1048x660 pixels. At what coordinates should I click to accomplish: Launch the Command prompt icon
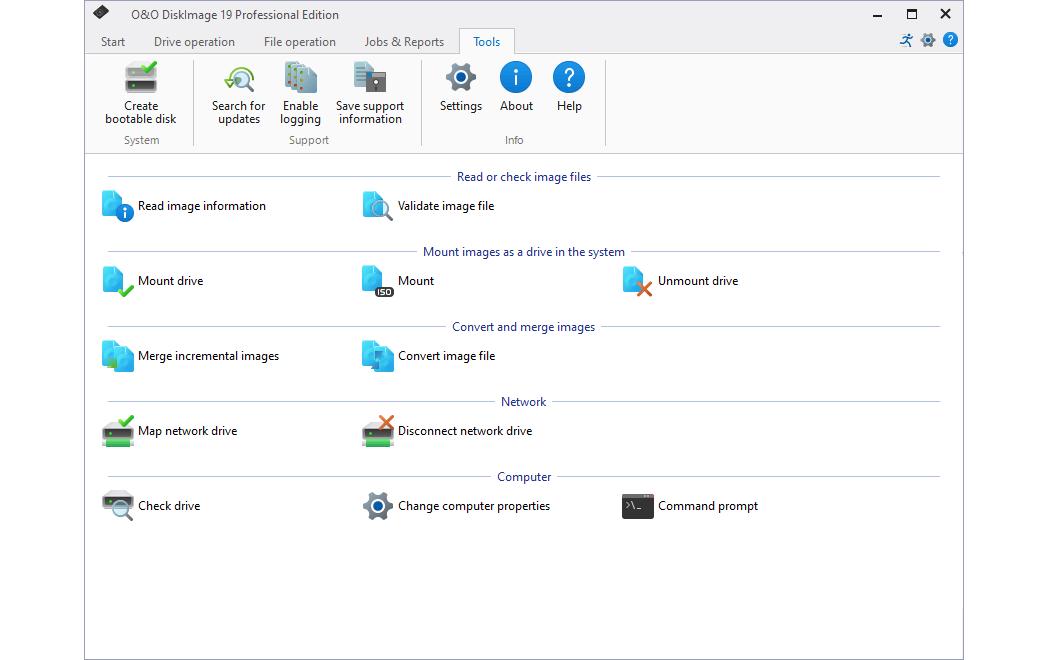pos(638,506)
